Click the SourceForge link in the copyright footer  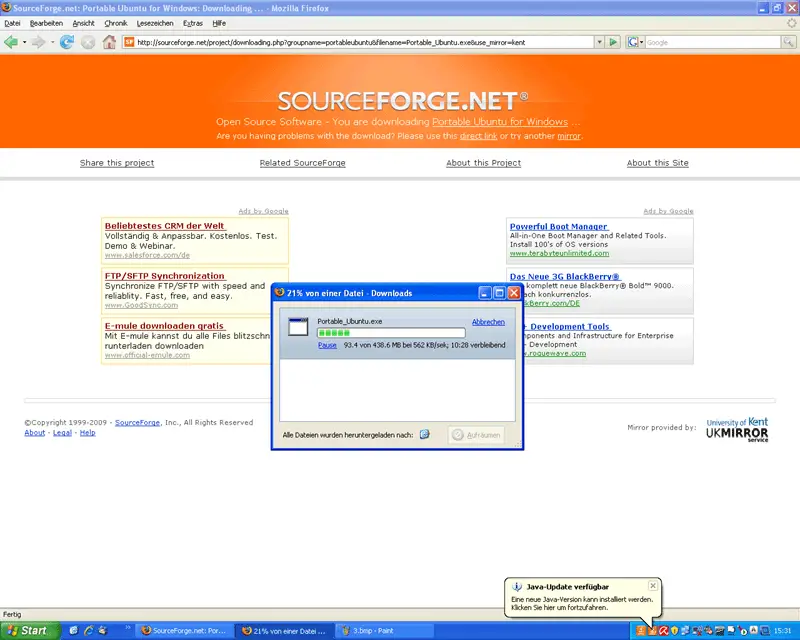point(137,422)
